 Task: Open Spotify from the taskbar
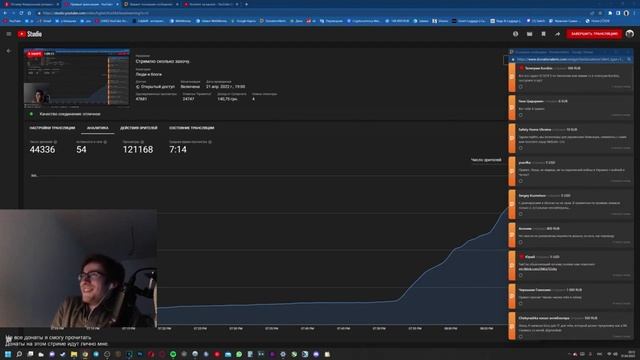click(x=173, y=354)
